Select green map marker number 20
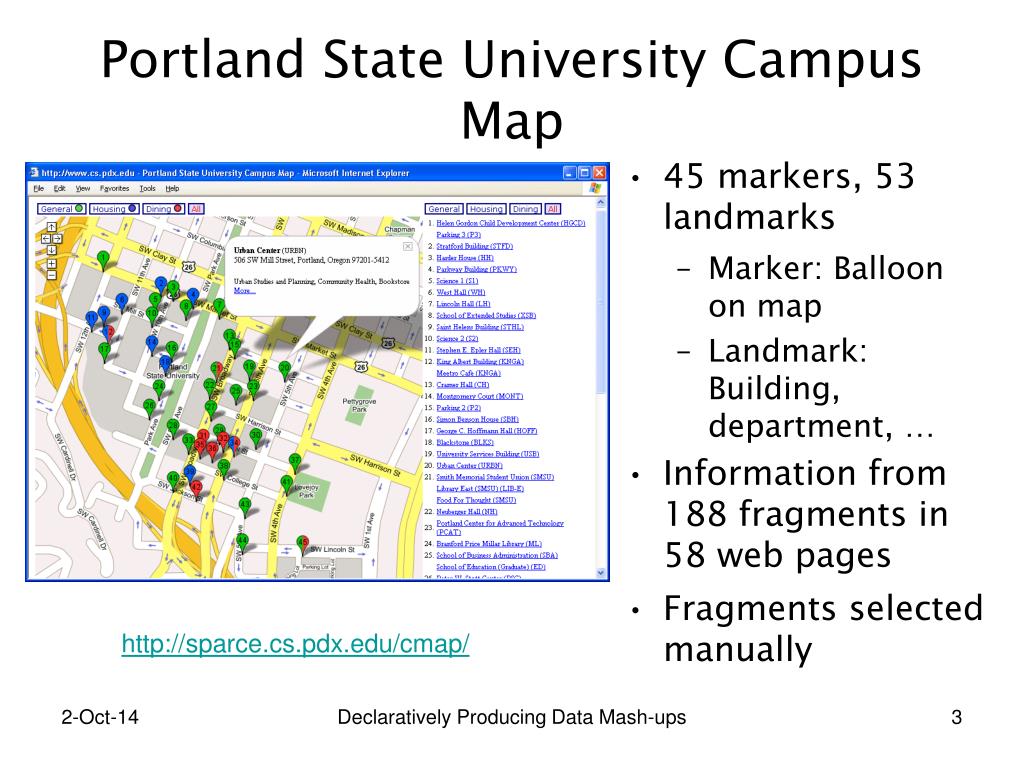The height and width of the screenshot is (768, 1024). [x=285, y=371]
